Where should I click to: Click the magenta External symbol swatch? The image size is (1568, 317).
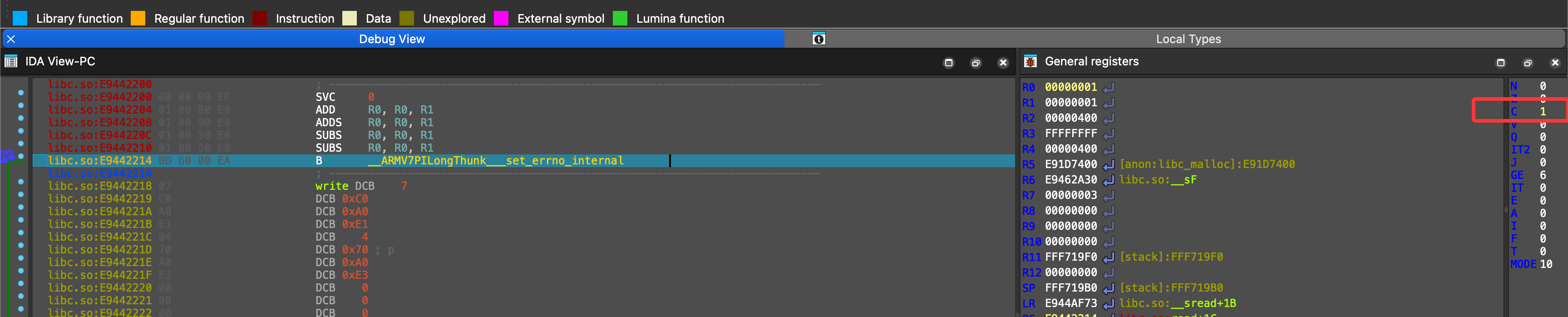[501, 18]
